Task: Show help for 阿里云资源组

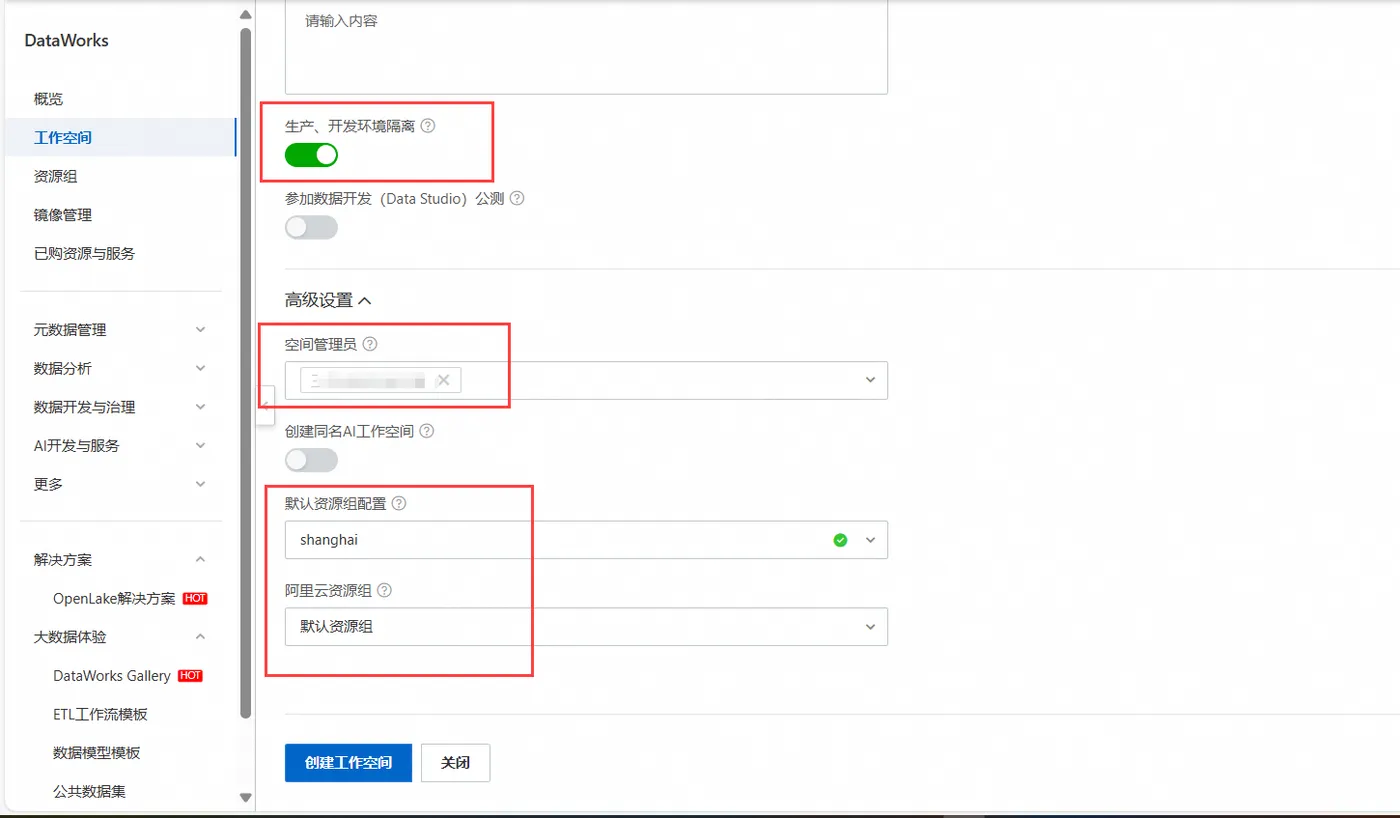Action: [x=384, y=590]
